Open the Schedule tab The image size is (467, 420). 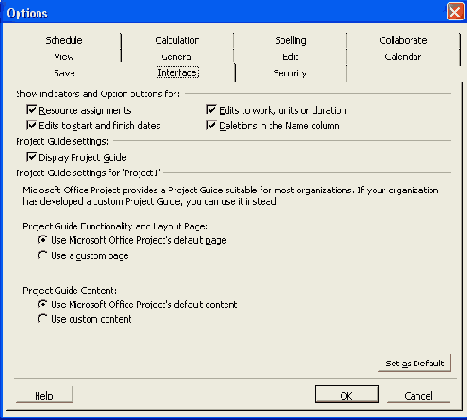coord(64,40)
